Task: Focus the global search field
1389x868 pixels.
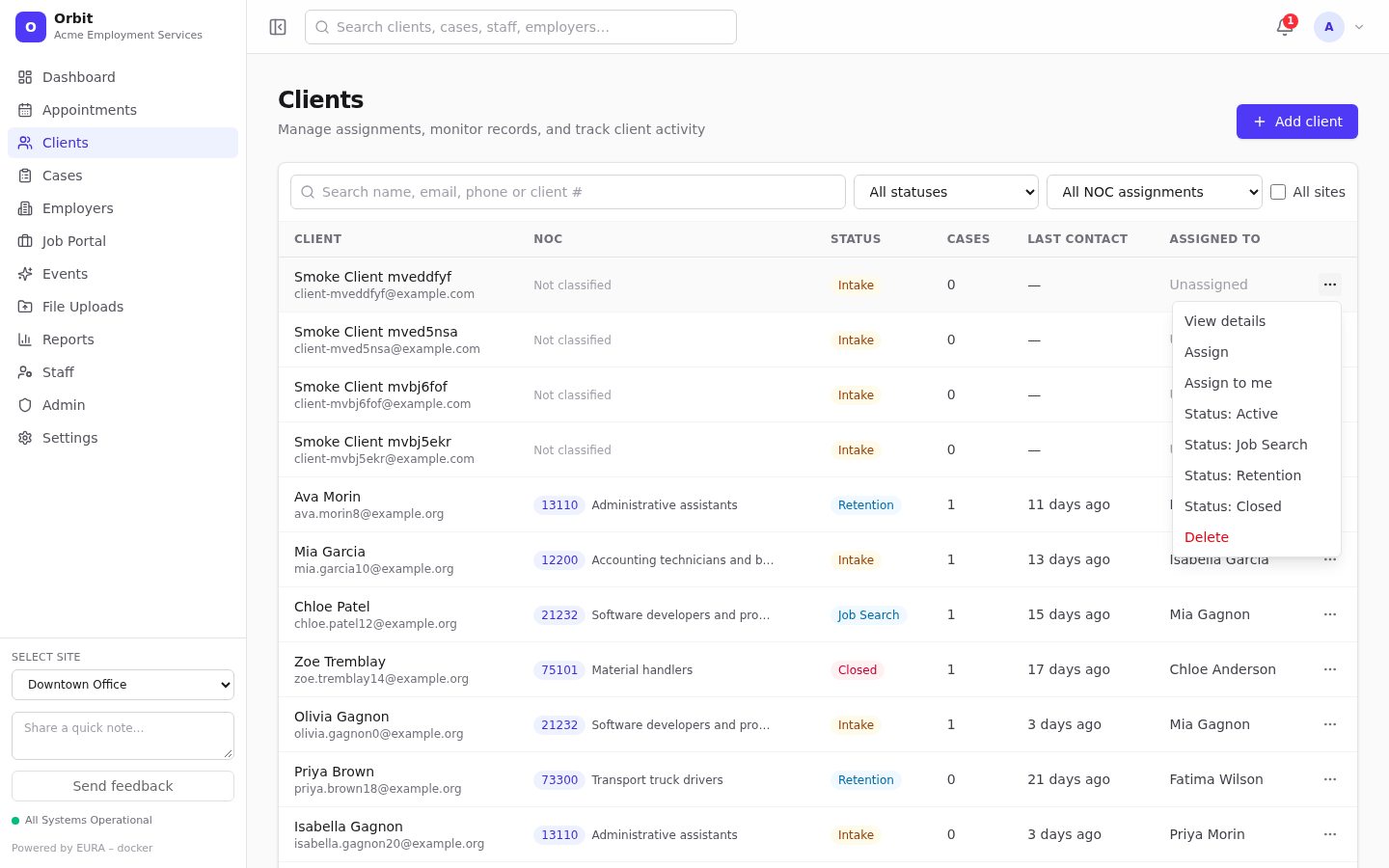Action: pos(521,27)
